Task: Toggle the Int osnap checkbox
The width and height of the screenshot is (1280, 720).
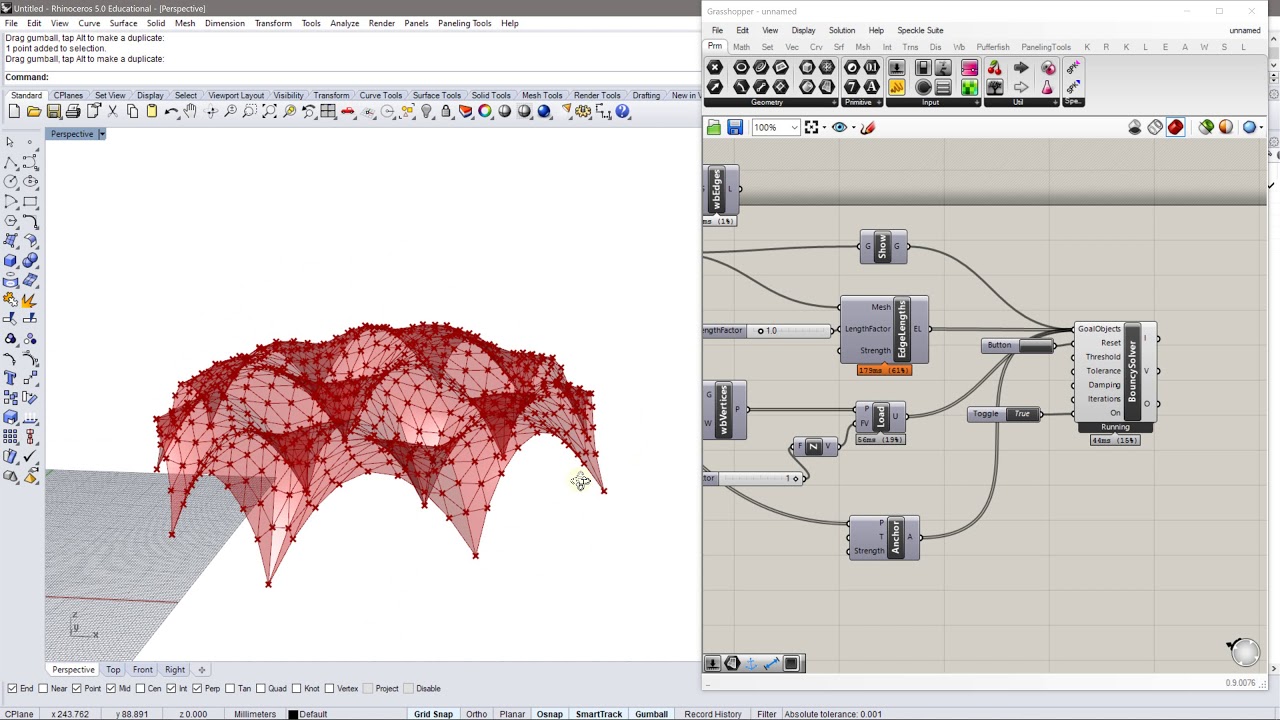Action: (171, 688)
